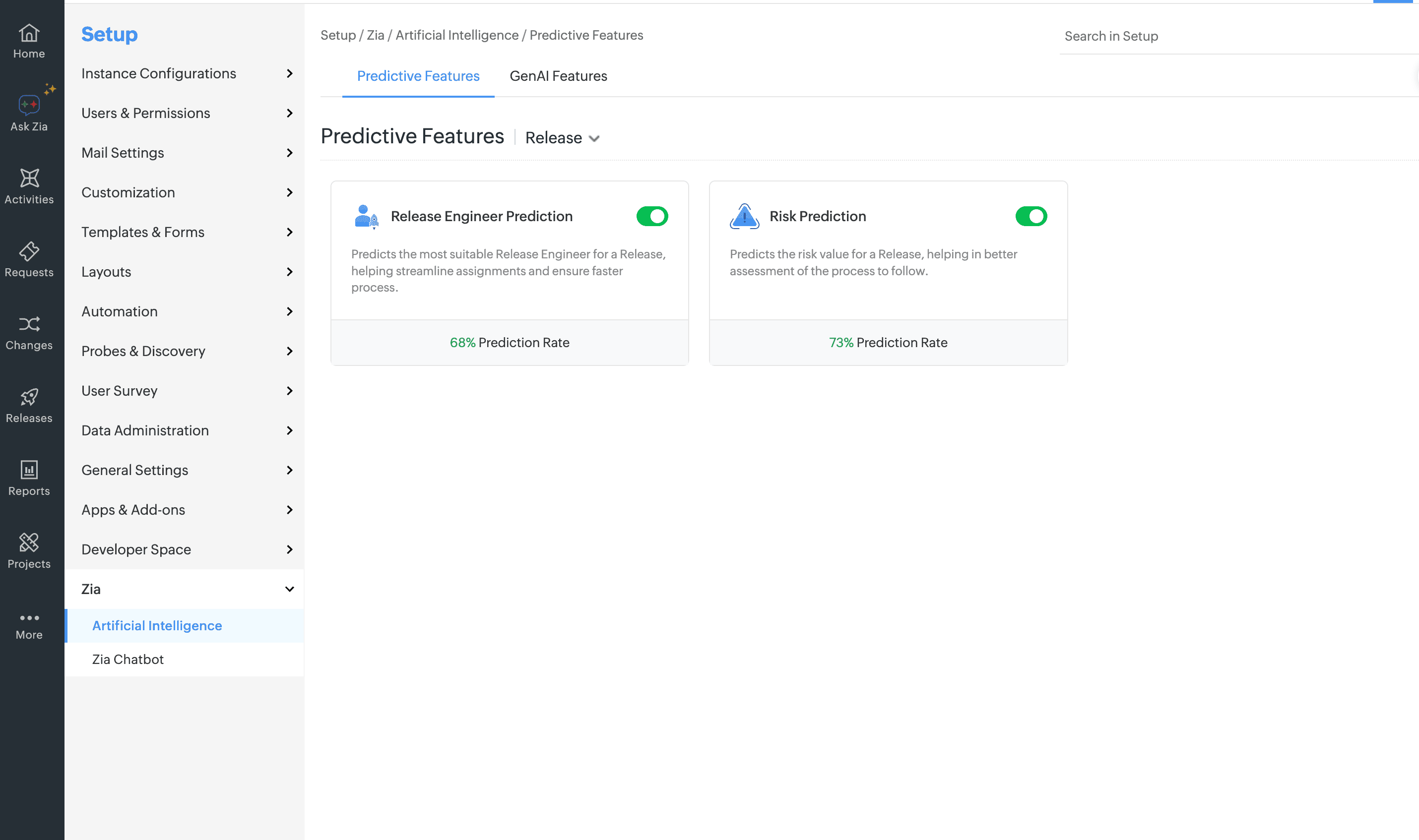Switch to GenAI Features tab

pos(558,76)
